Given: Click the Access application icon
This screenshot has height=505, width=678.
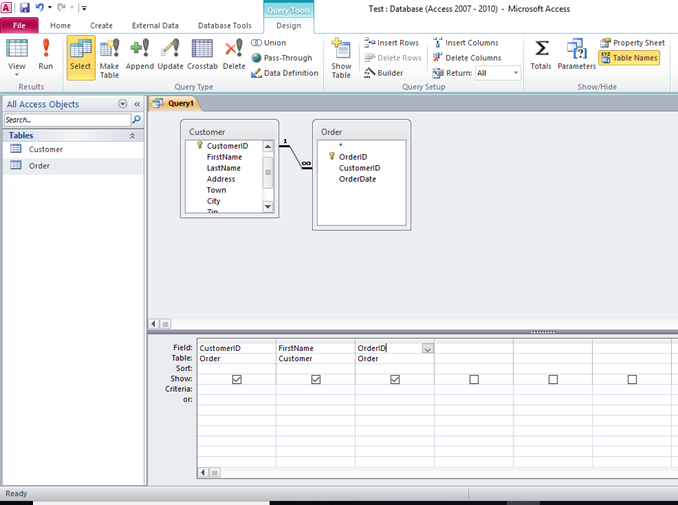Looking at the screenshot, I should click(x=6, y=7).
